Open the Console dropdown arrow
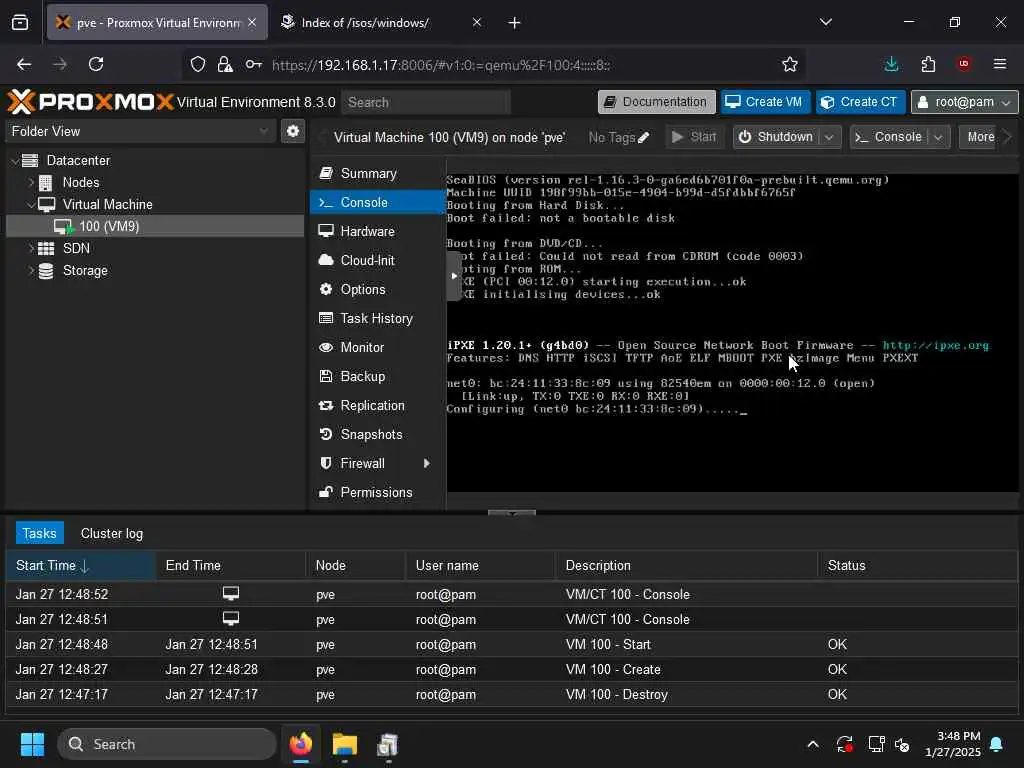Screen dimensions: 1024x768 938,136
